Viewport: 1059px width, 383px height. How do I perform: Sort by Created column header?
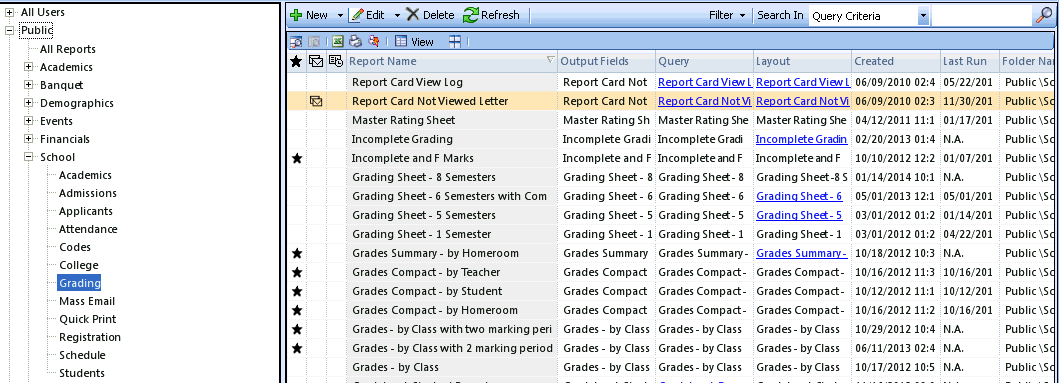[895, 61]
